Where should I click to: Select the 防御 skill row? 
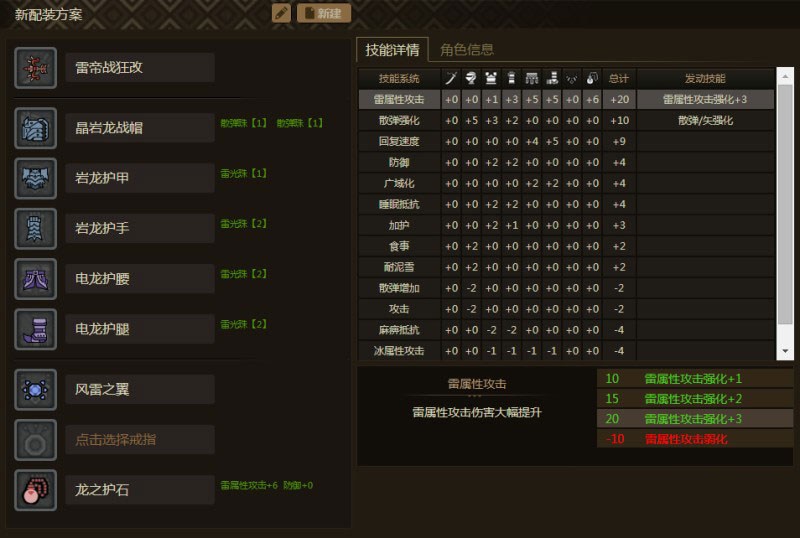coord(566,162)
